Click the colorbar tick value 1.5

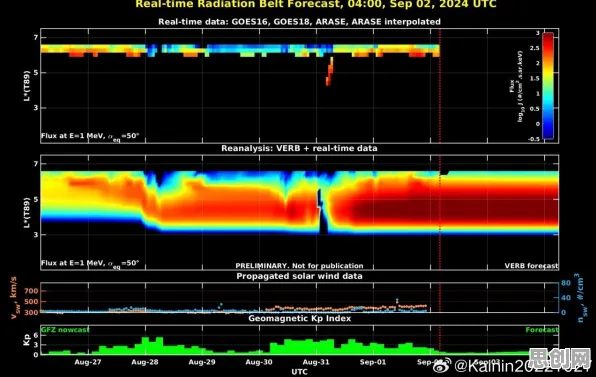pyautogui.click(x=534, y=78)
